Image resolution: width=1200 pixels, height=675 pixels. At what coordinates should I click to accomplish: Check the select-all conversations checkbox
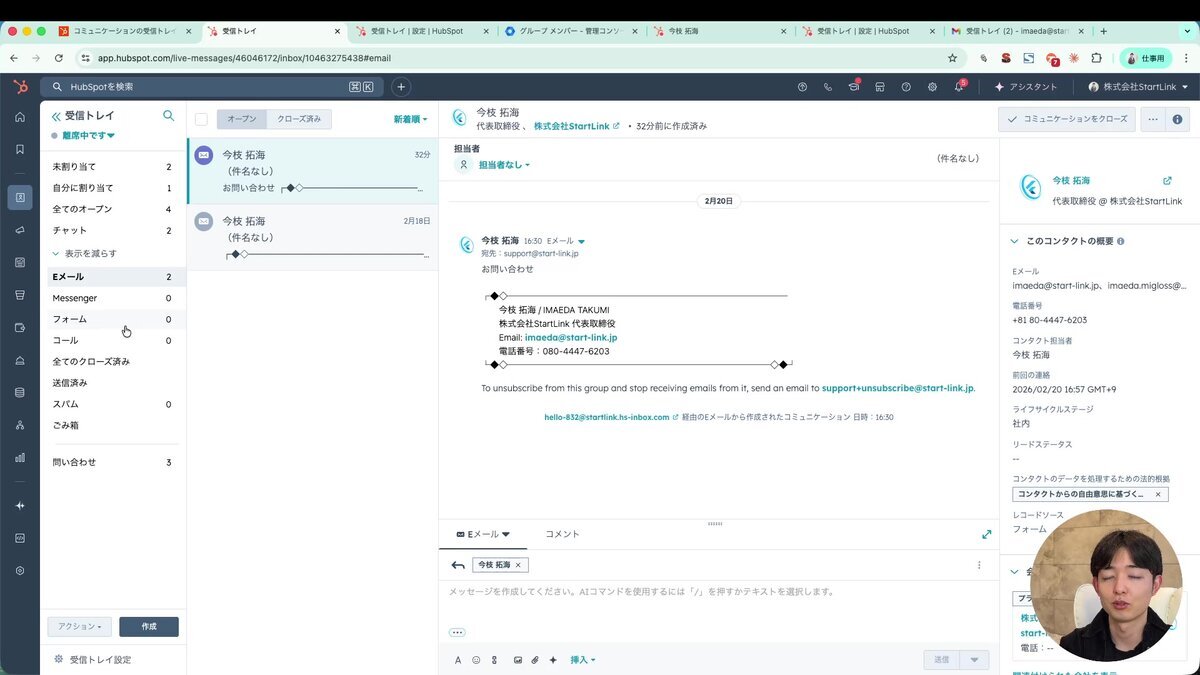(201, 118)
